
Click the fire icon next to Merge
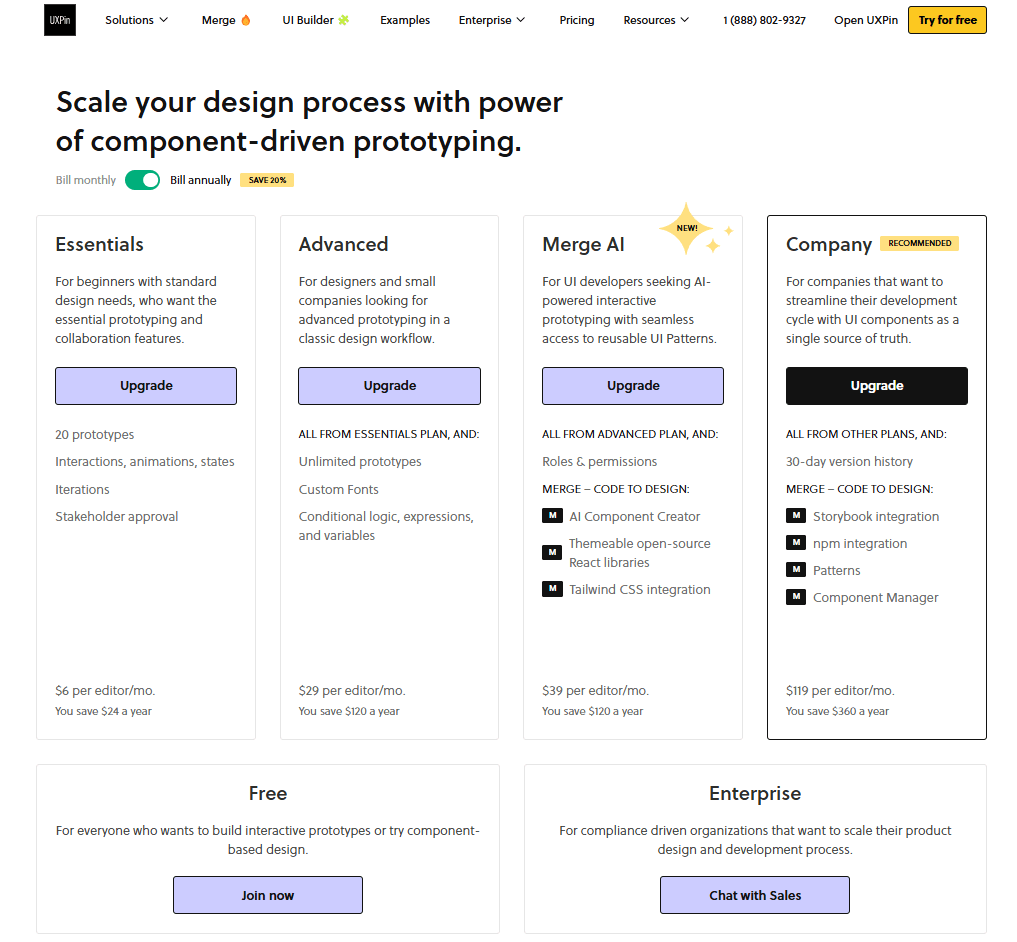(248, 19)
